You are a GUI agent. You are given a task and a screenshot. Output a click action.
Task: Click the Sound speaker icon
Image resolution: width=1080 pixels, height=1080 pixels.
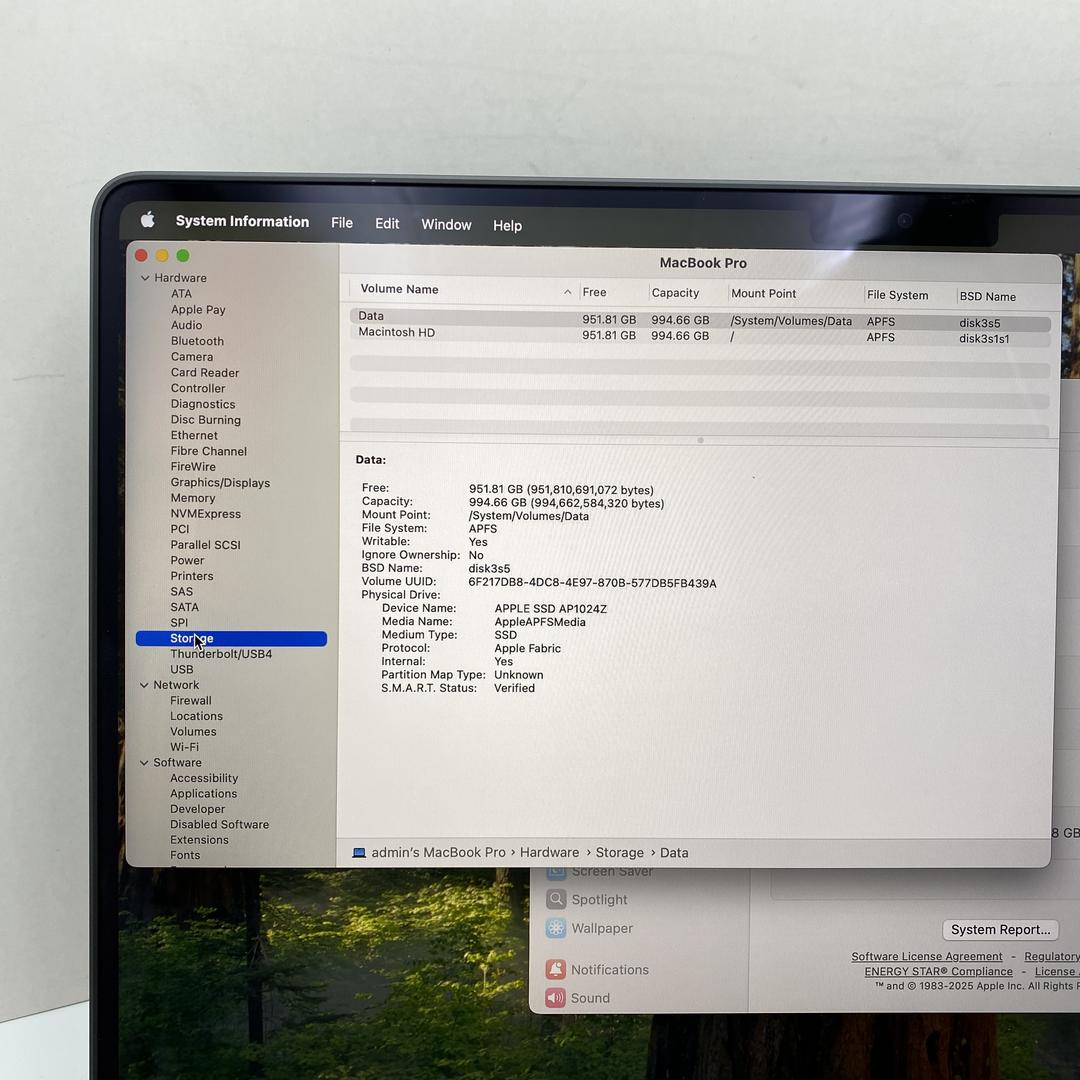point(556,998)
